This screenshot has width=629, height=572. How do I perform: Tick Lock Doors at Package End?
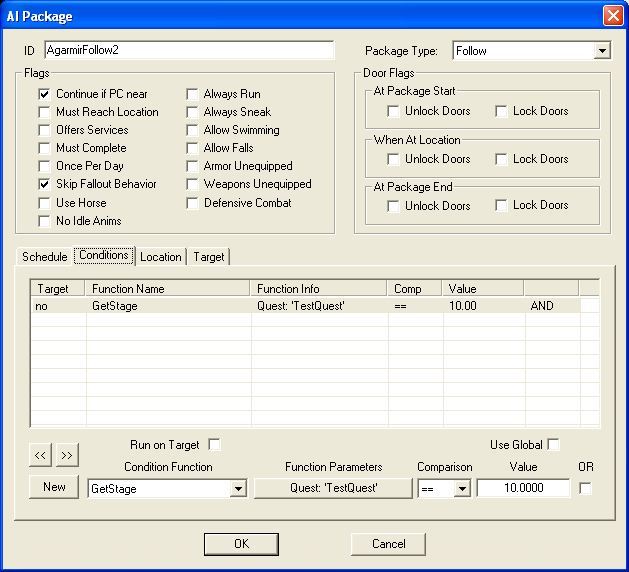[501, 206]
